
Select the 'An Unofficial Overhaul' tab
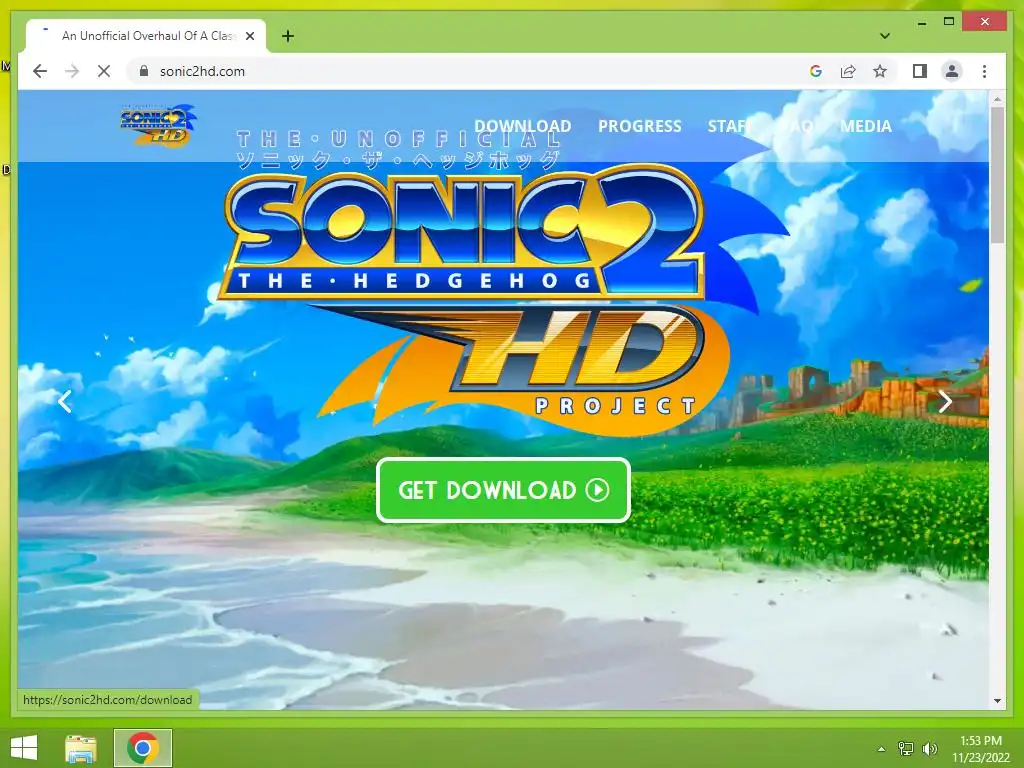click(x=146, y=36)
